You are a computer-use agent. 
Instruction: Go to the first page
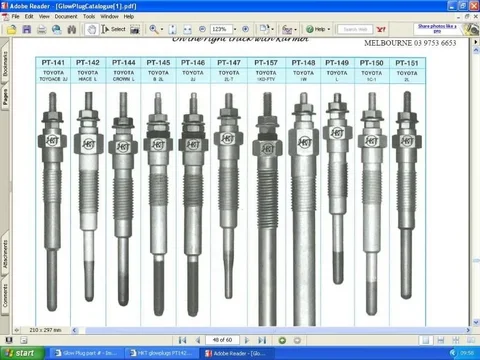[182, 340]
